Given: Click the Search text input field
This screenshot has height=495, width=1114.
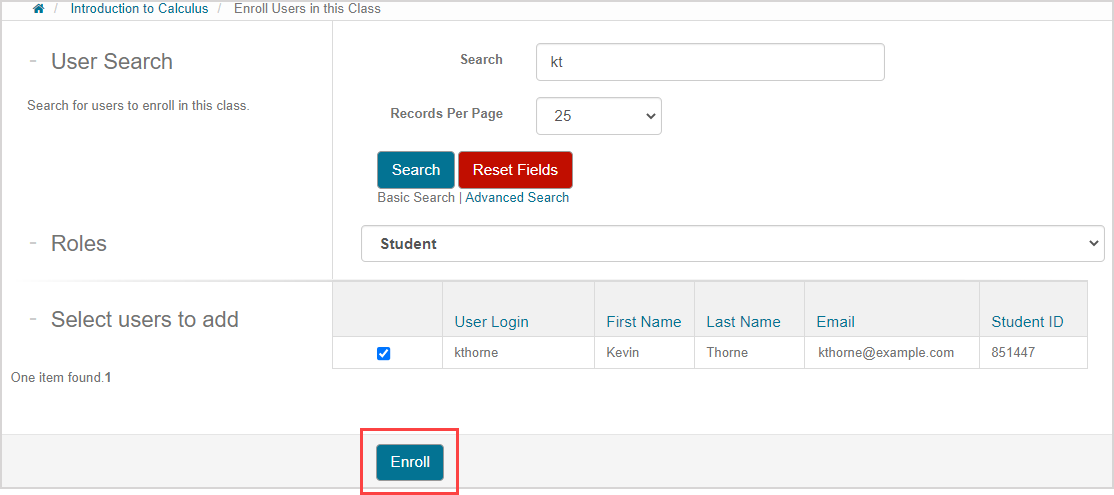Looking at the screenshot, I should pos(710,62).
